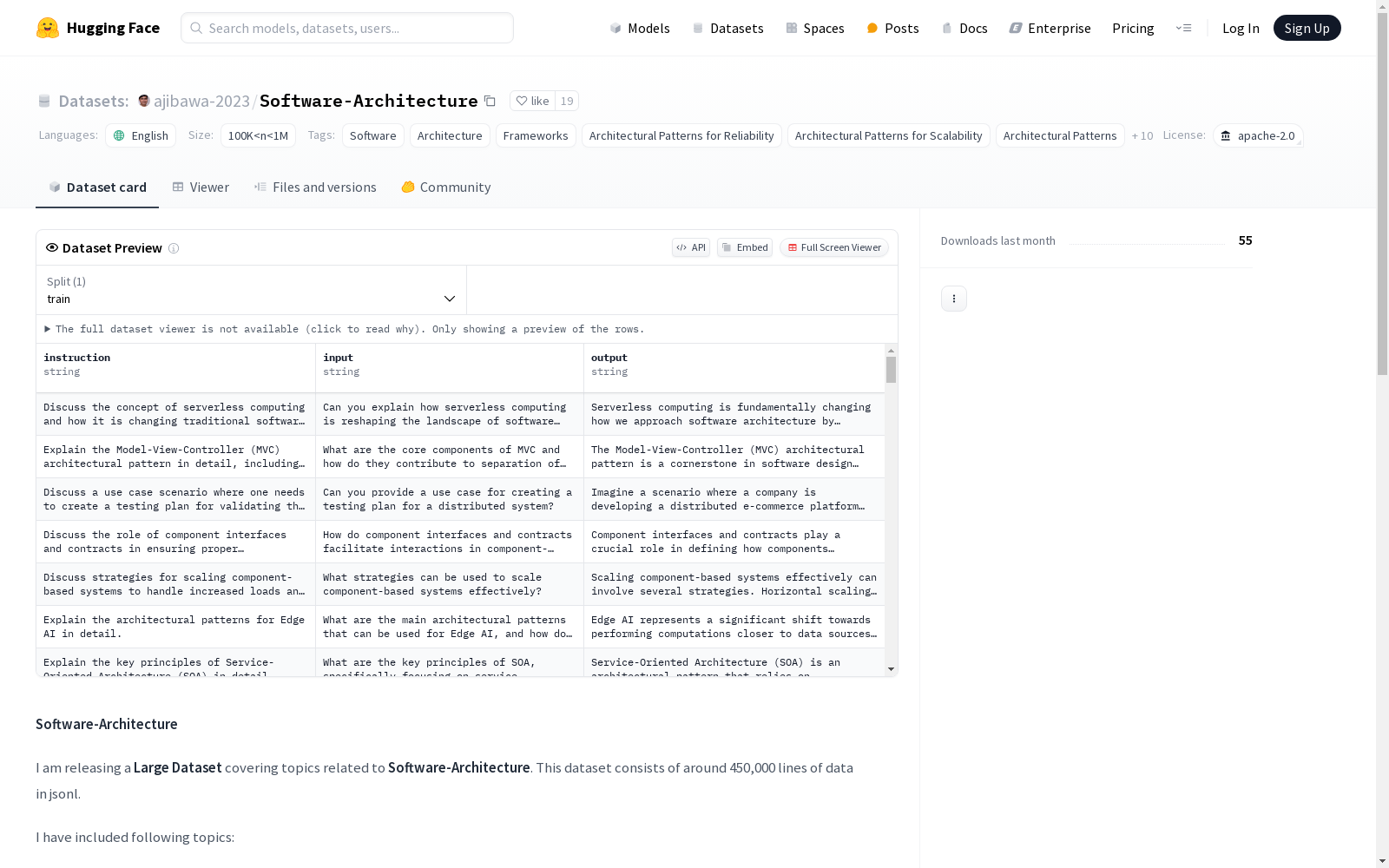Click the search models, datasets, users field
Viewport: 1389px width, 868px height.
tap(347, 28)
